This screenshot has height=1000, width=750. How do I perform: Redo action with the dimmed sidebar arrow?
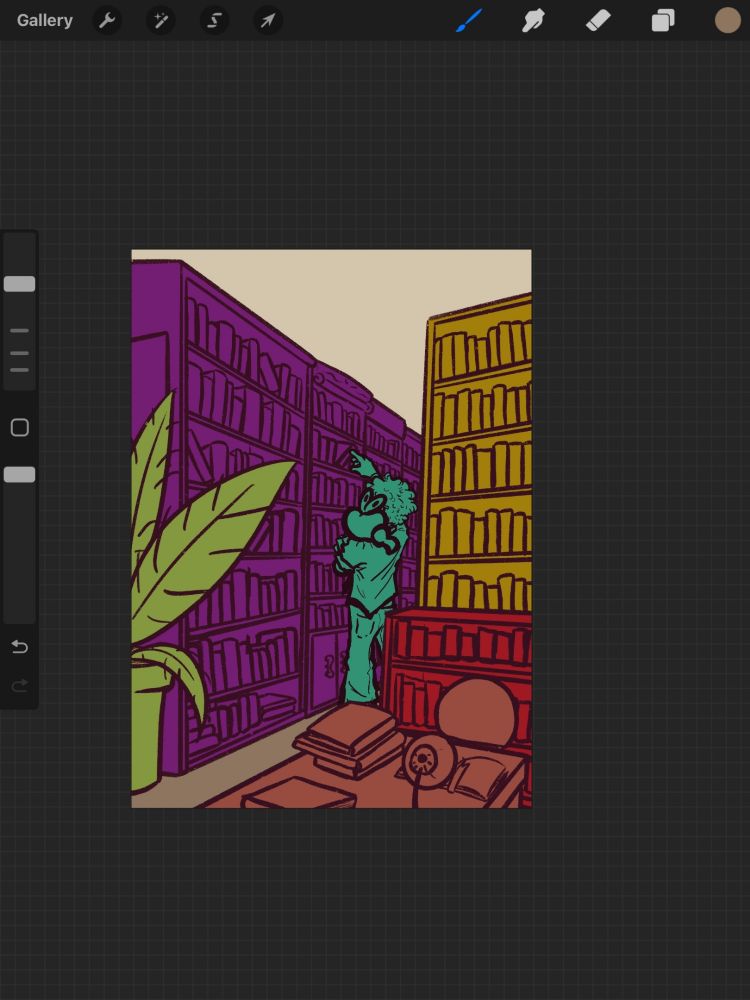tap(20, 685)
